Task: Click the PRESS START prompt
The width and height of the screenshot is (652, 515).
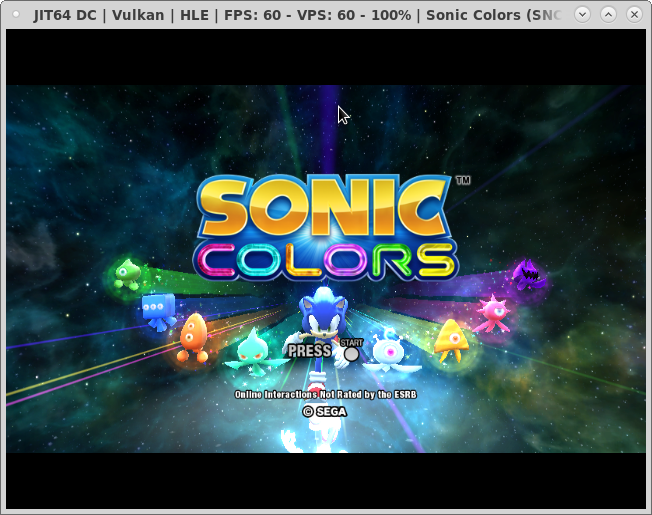Action: pyautogui.click(x=326, y=350)
